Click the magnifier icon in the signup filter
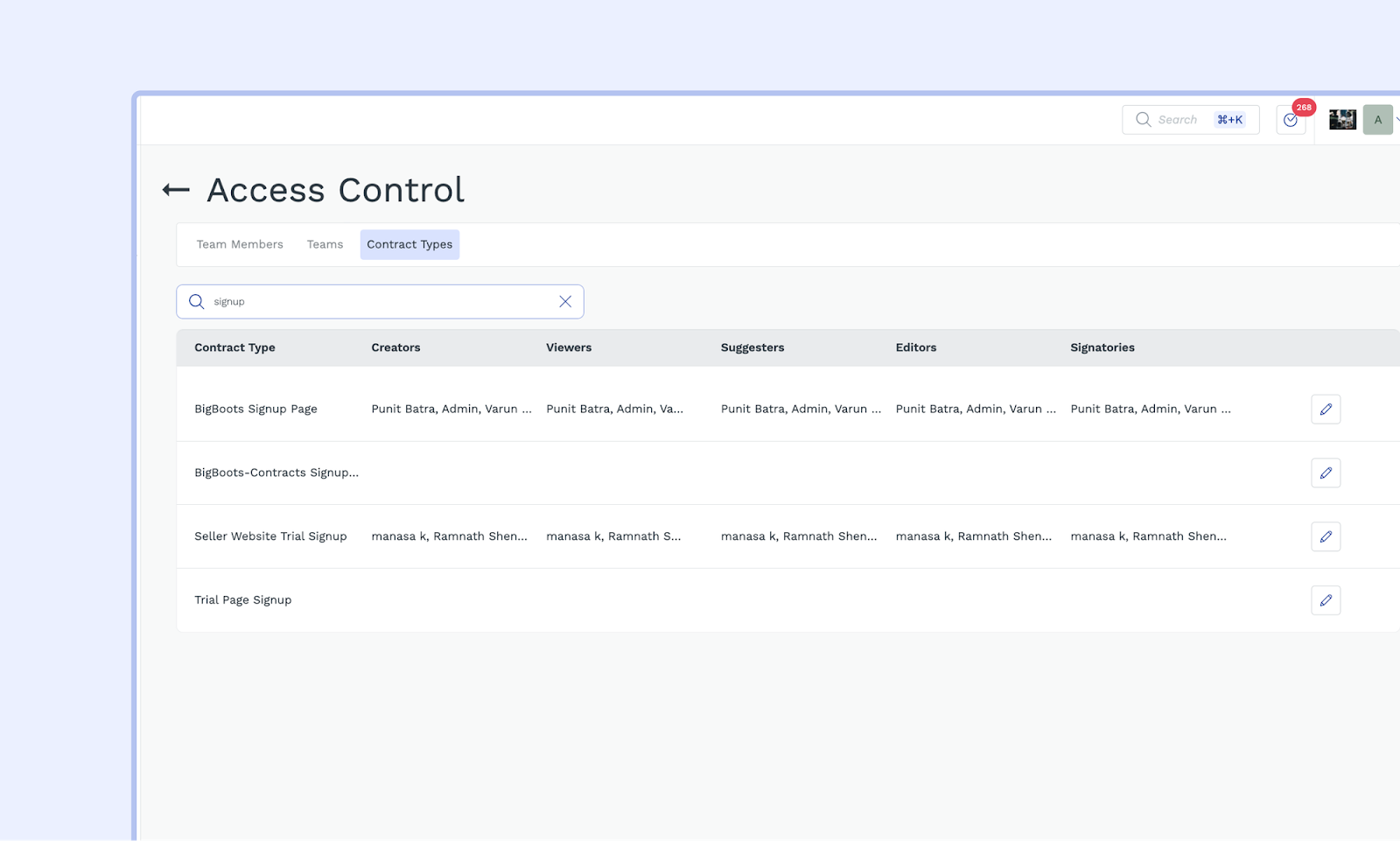Image resolution: width=1400 pixels, height=841 pixels. click(x=197, y=302)
